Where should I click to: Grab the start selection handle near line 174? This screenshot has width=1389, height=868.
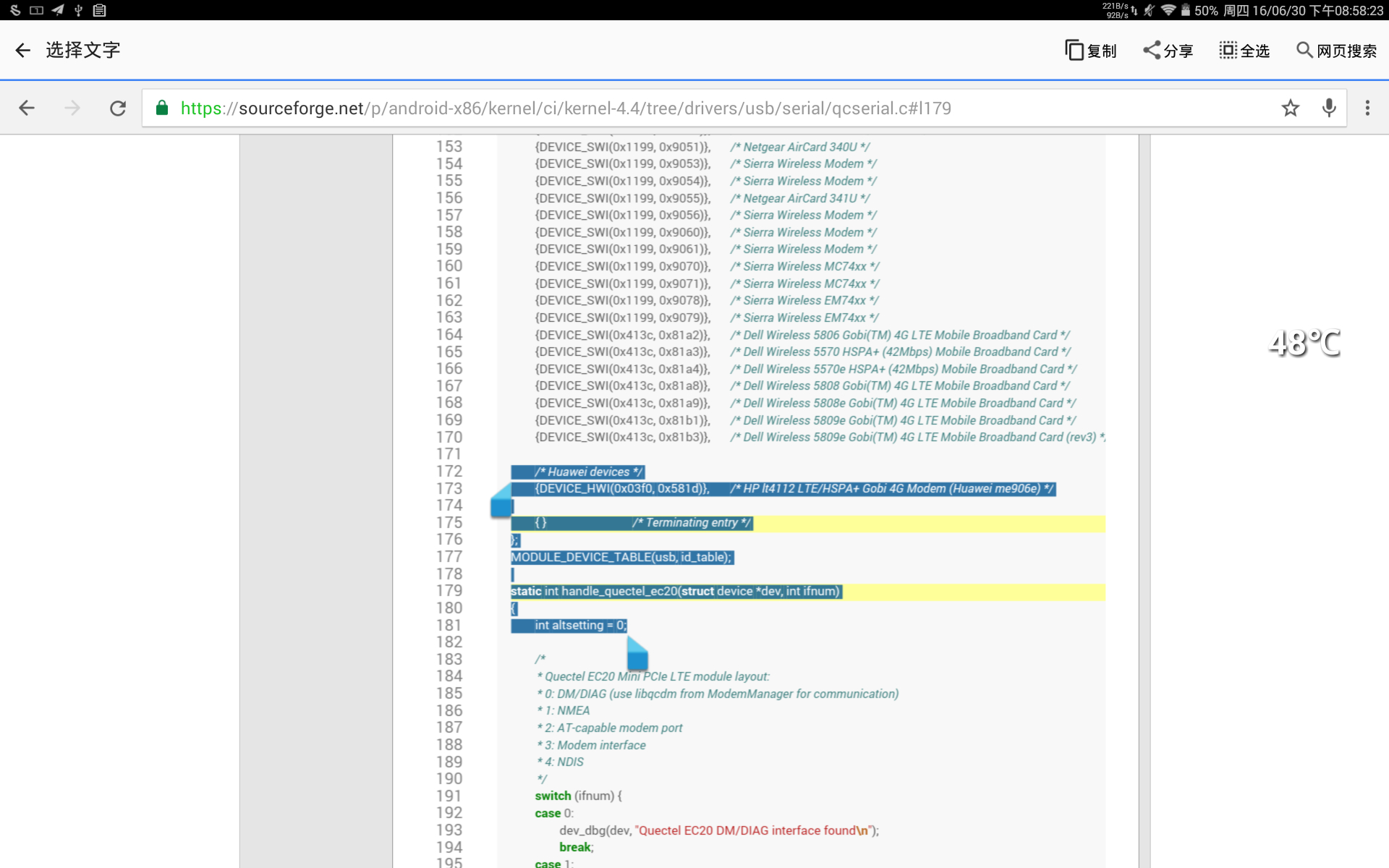pyautogui.click(x=501, y=502)
